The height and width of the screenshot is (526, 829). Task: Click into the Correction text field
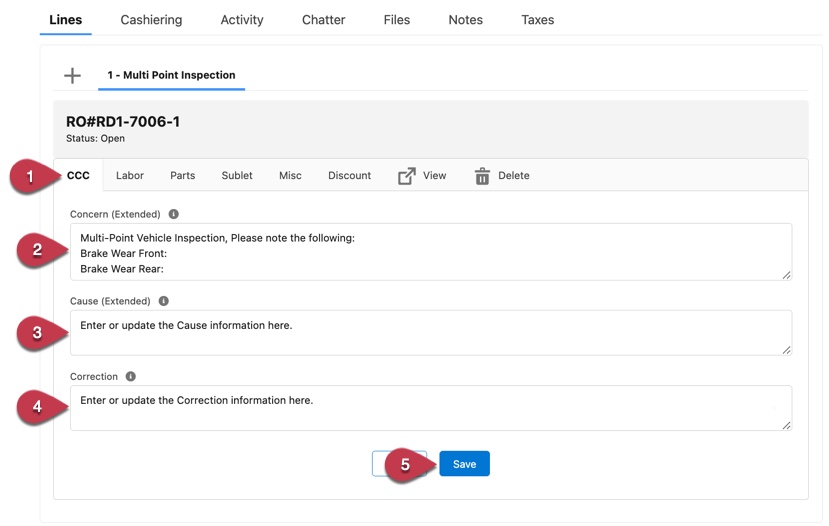430,409
